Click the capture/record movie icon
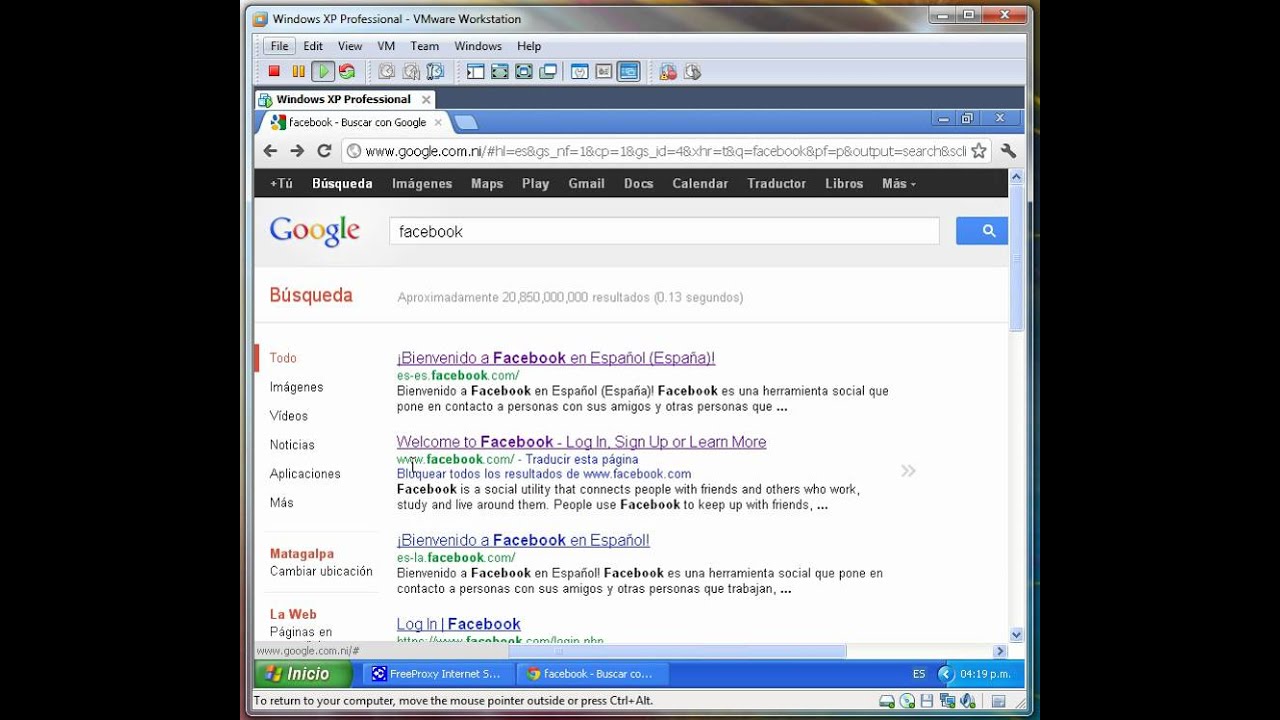1280x720 pixels. coord(668,71)
